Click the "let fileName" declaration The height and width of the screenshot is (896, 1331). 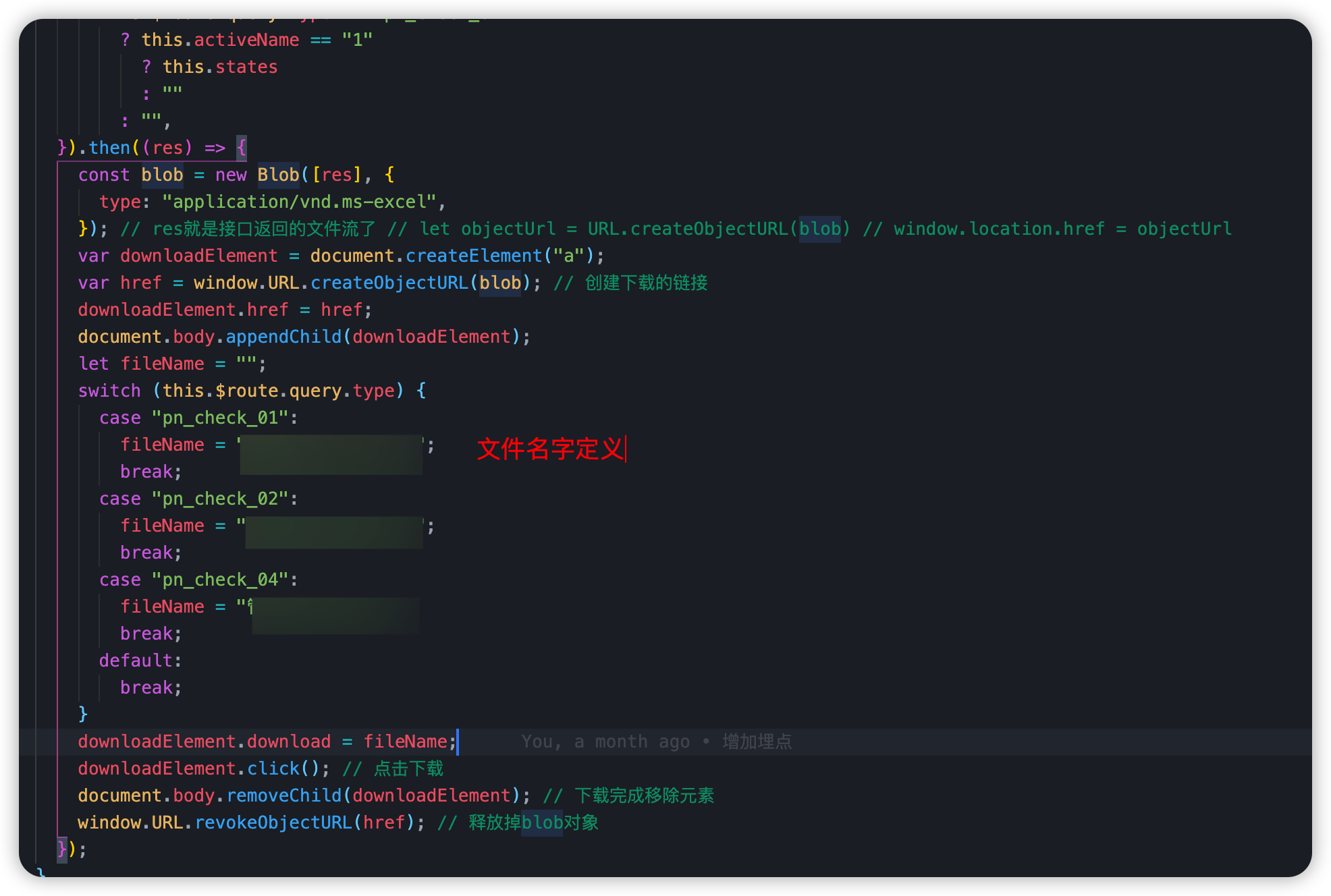click(141, 364)
